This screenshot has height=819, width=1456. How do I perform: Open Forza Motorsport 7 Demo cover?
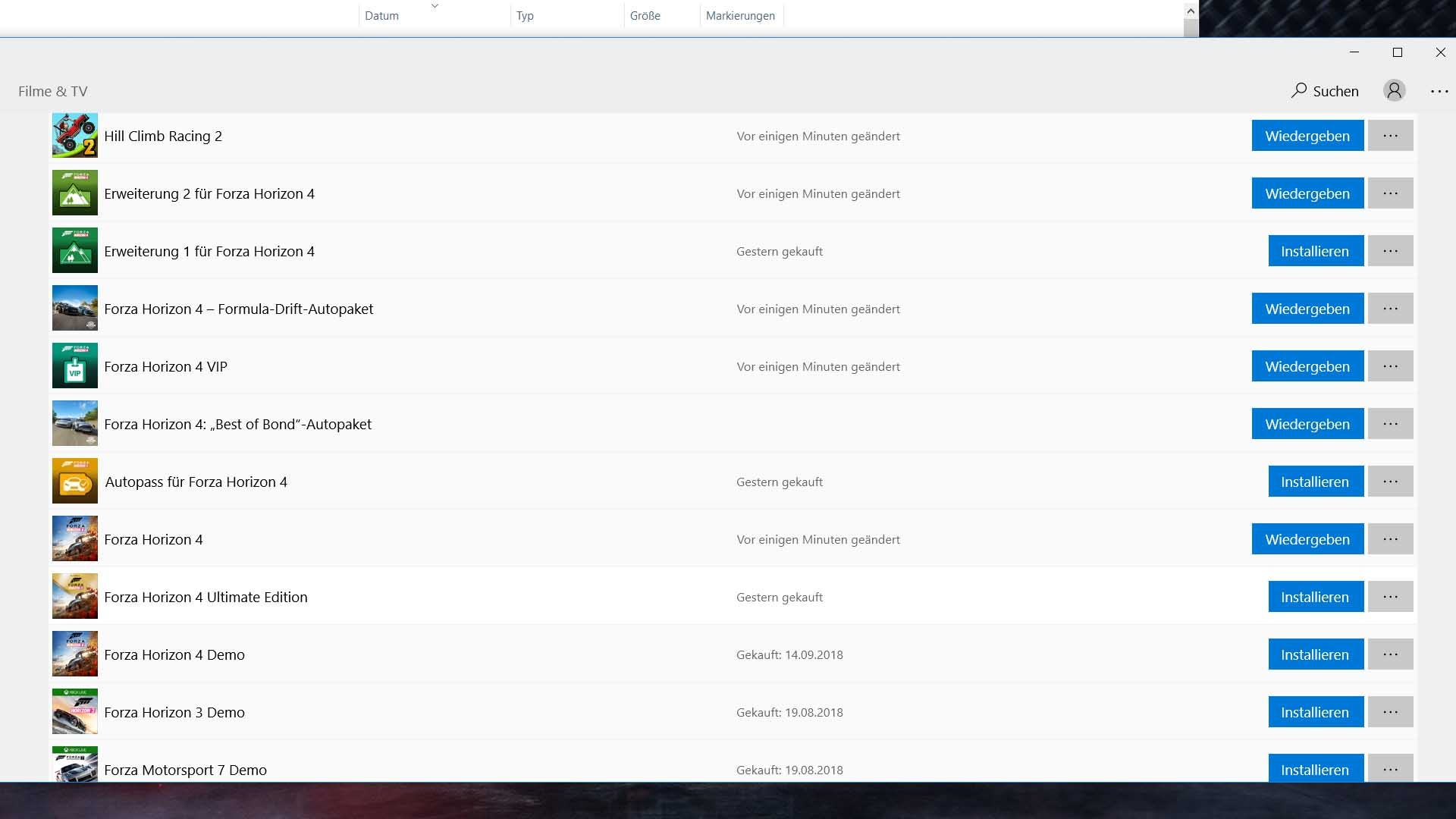coord(75,764)
